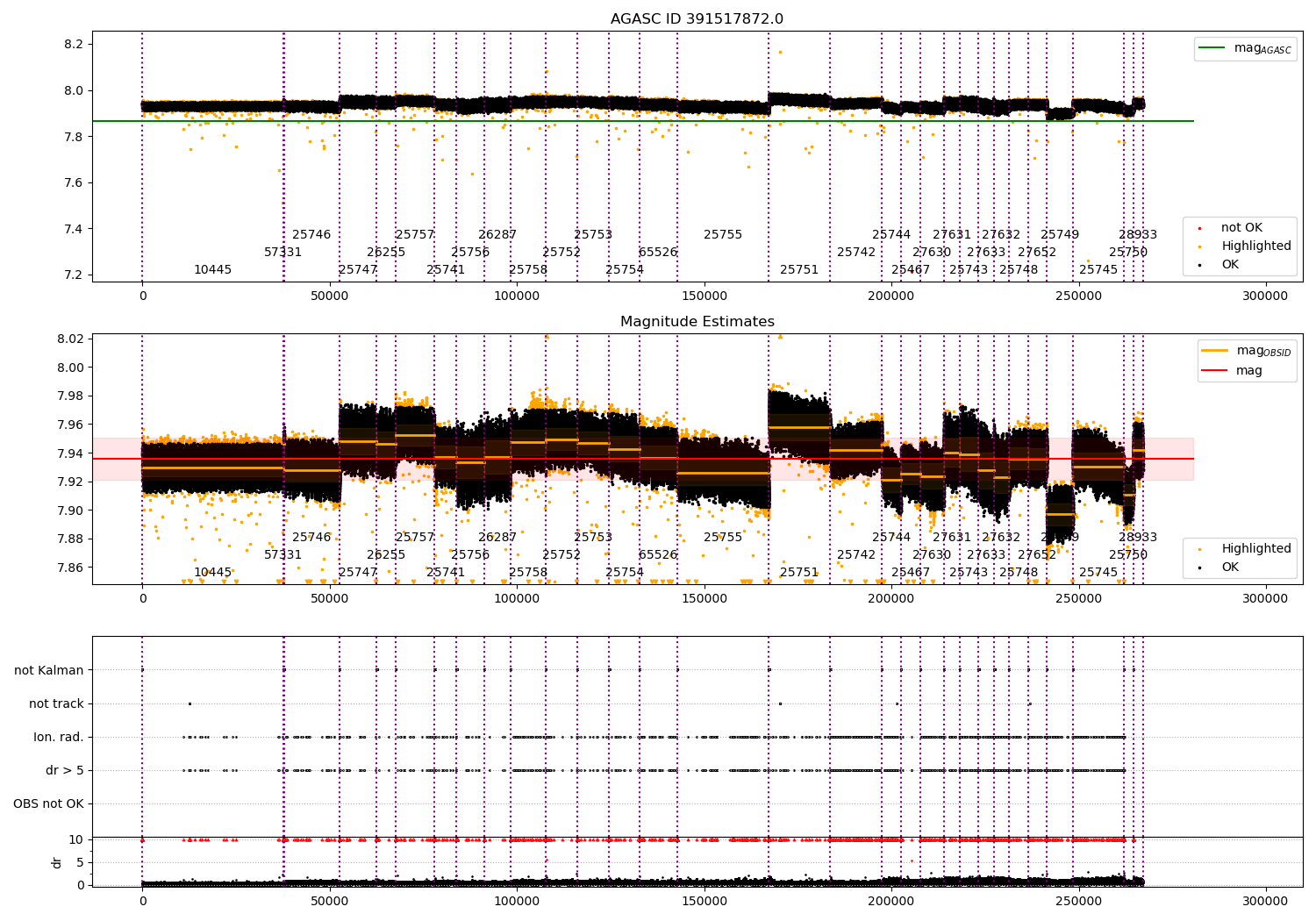
Task: Click obsid label '25751' in the top plot
Action: [799, 270]
